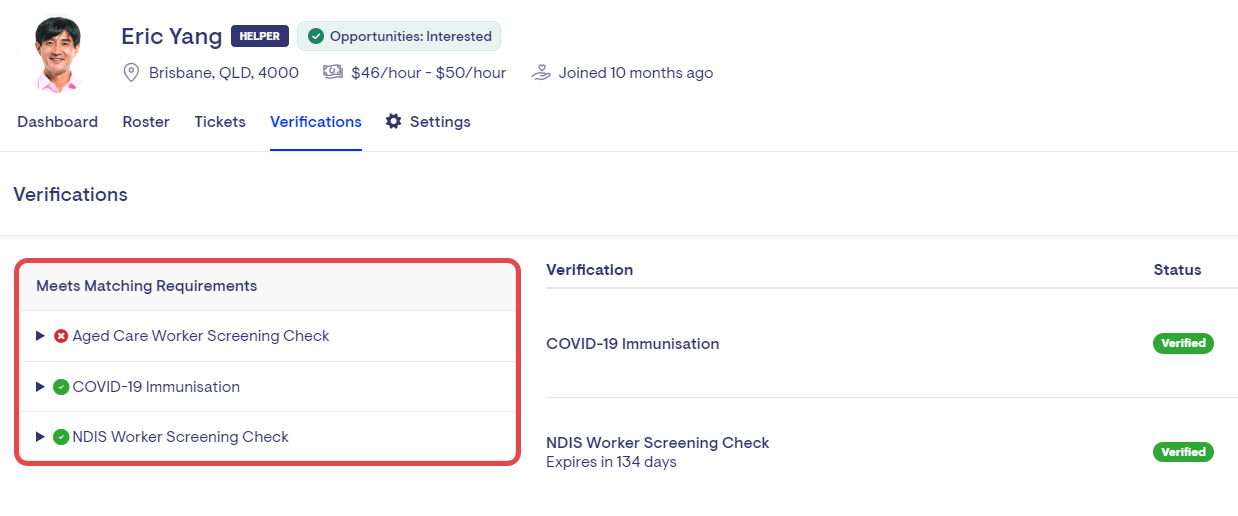
Task: Click Verified status for COVID-19 Immunisation
Action: click(x=1183, y=343)
